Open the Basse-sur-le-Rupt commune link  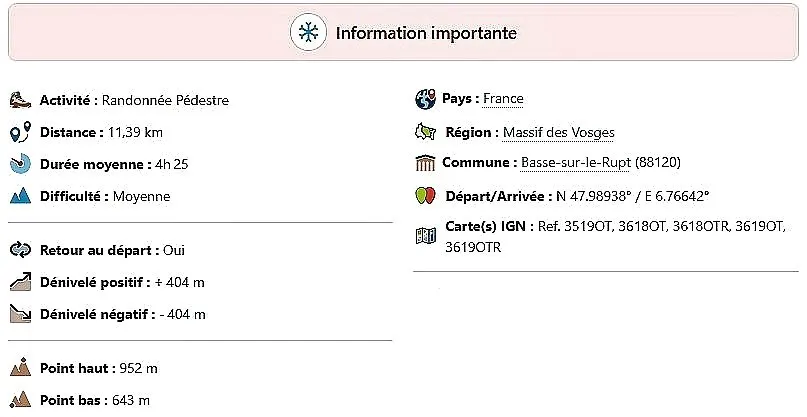(575, 163)
